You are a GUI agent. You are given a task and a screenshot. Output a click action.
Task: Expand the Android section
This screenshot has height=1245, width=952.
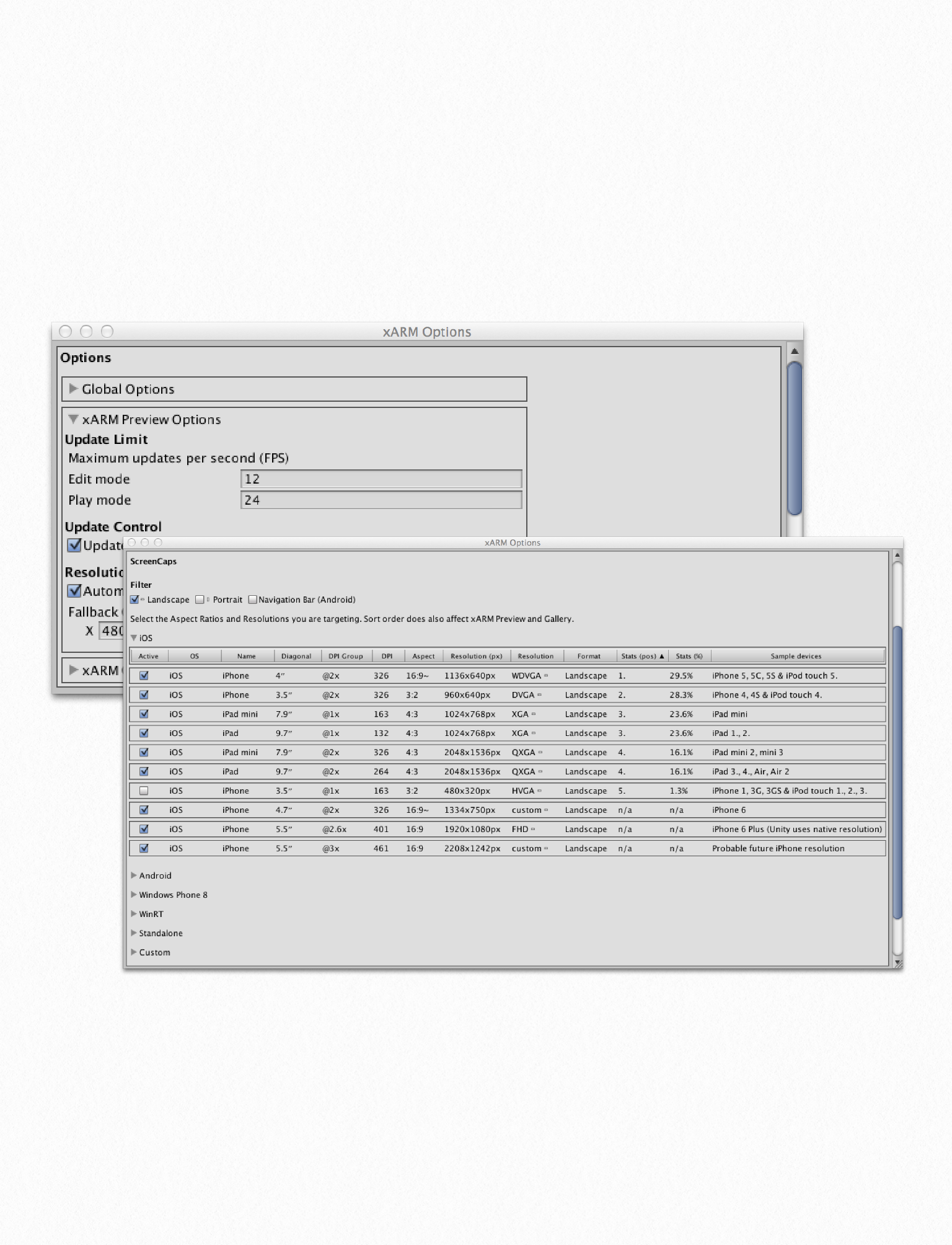pos(134,875)
